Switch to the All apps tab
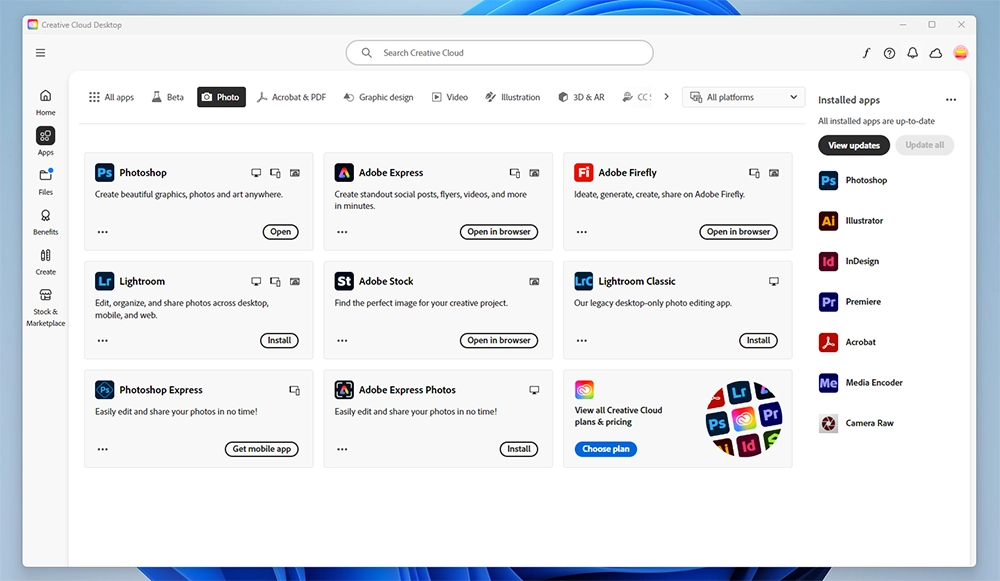This screenshot has width=1000, height=581. tap(112, 97)
